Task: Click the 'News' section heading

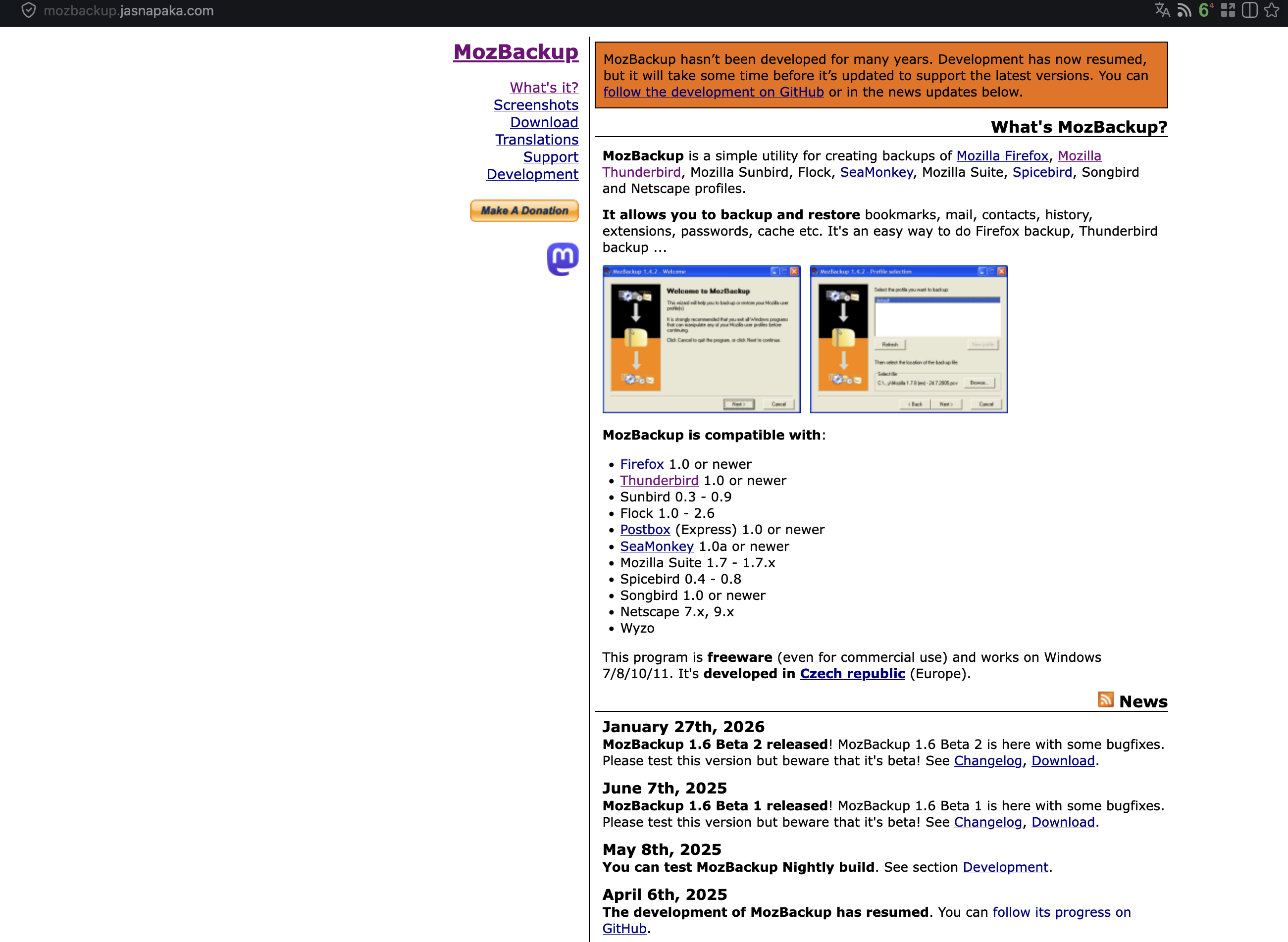Action: pyautogui.click(x=1143, y=701)
